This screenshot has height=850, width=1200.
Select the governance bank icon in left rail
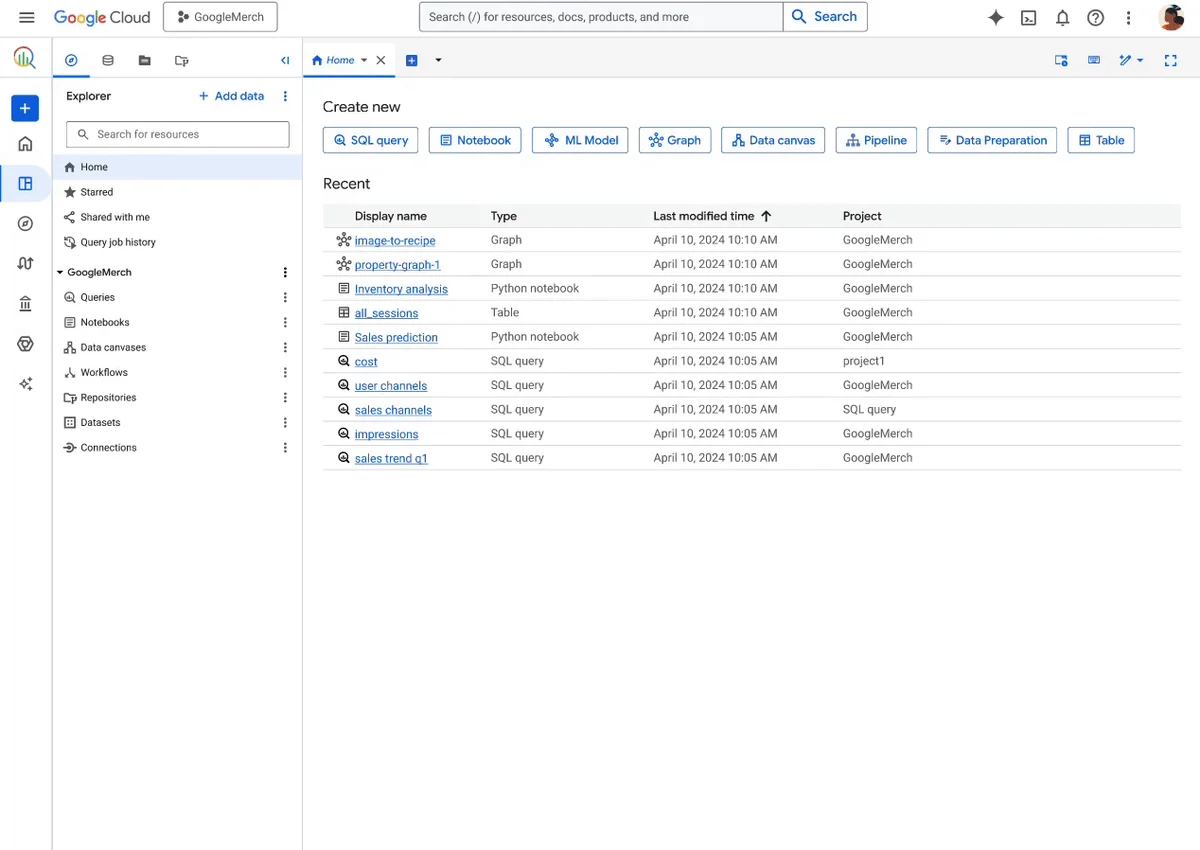point(25,304)
